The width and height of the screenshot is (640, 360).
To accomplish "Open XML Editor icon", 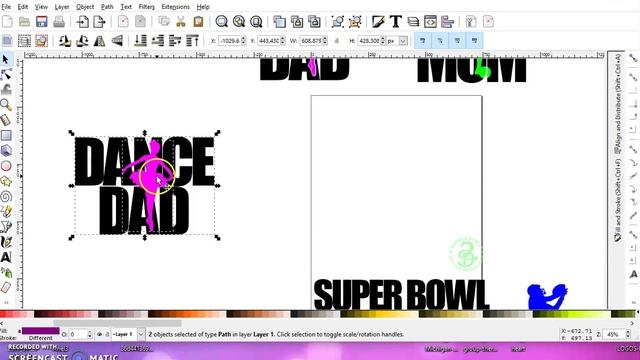I will click(x=430, y=22).
